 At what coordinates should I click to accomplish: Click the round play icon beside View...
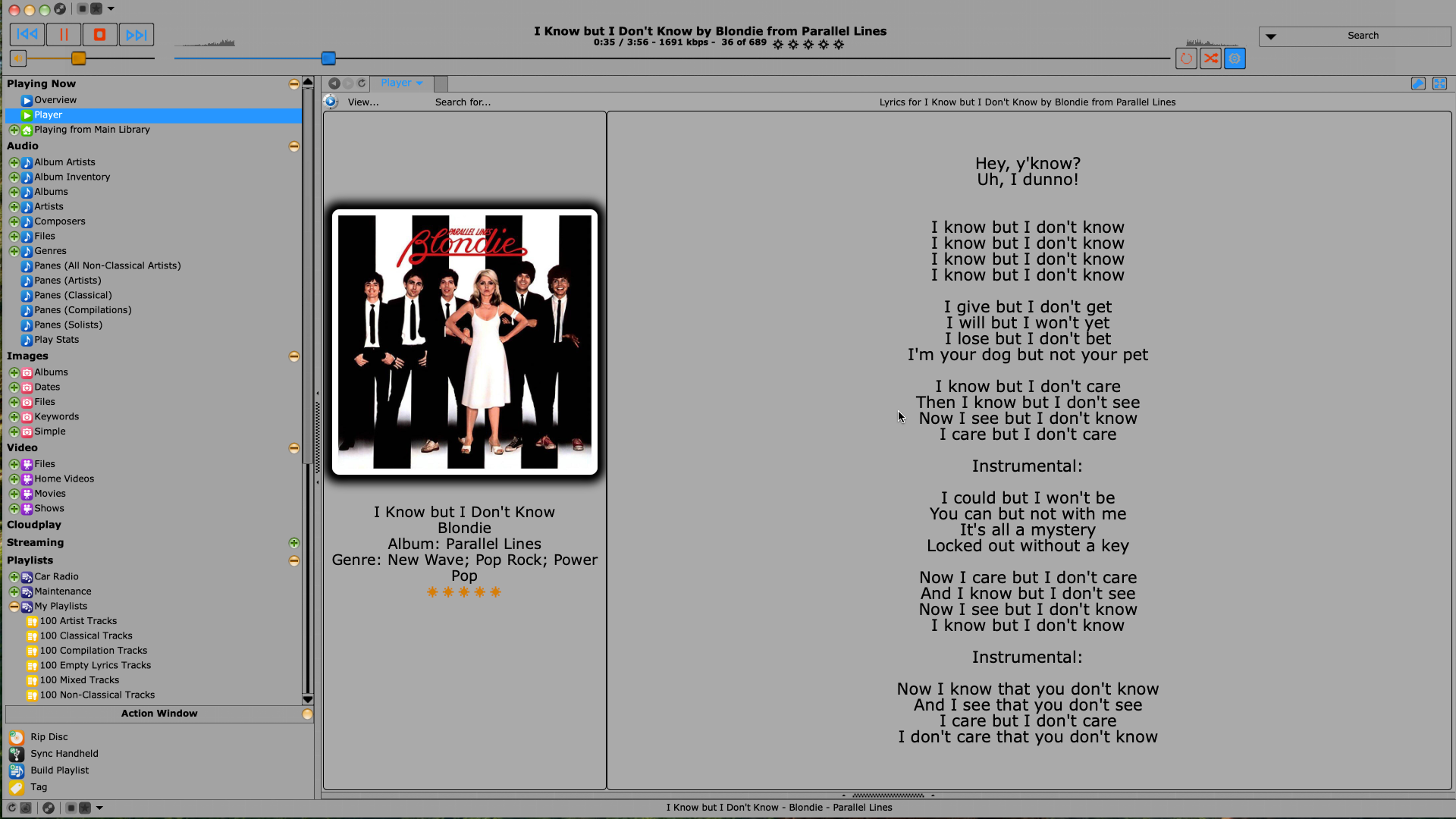coord(331,102)
